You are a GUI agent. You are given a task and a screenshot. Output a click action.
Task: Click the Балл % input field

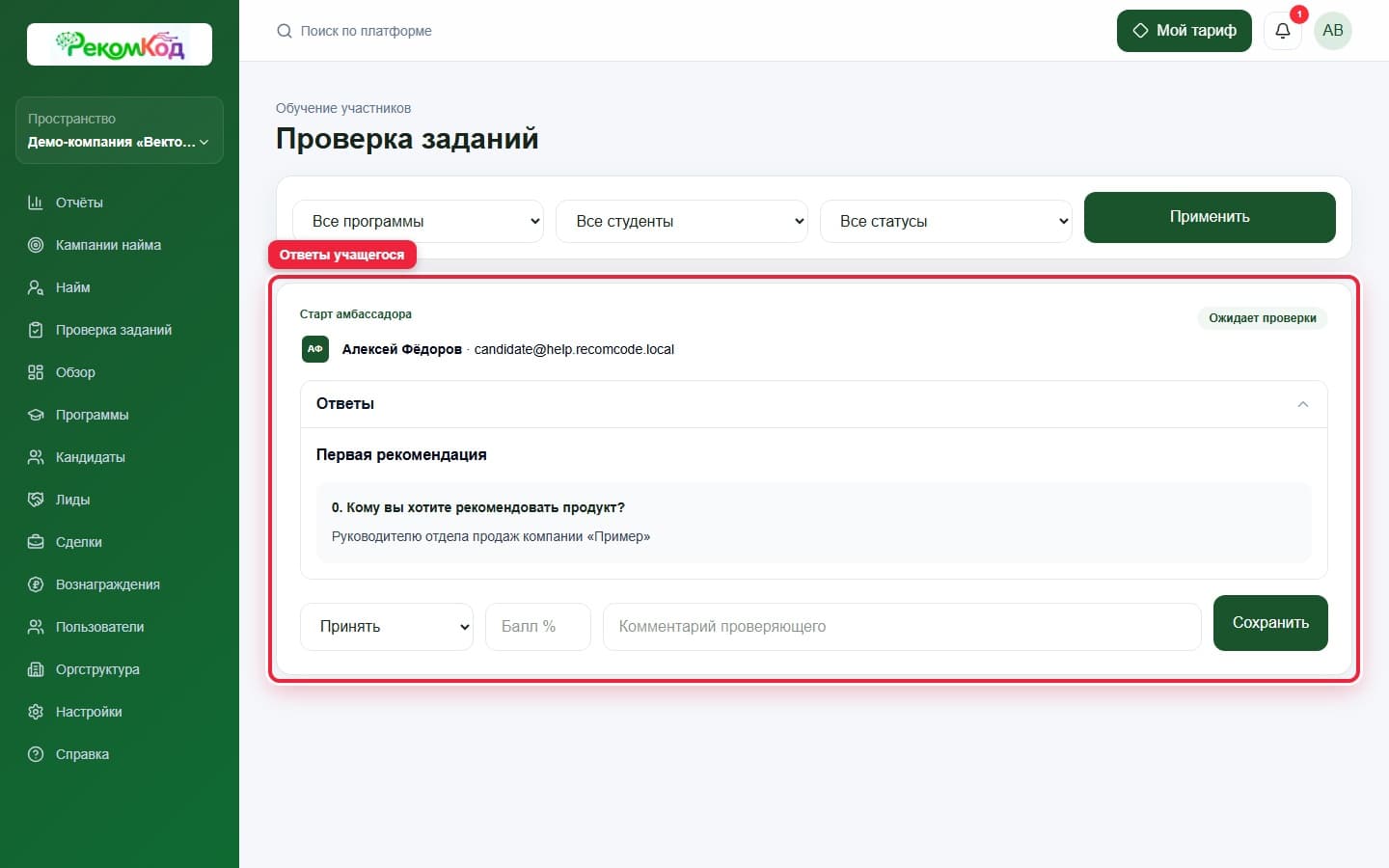pos(538,627)
